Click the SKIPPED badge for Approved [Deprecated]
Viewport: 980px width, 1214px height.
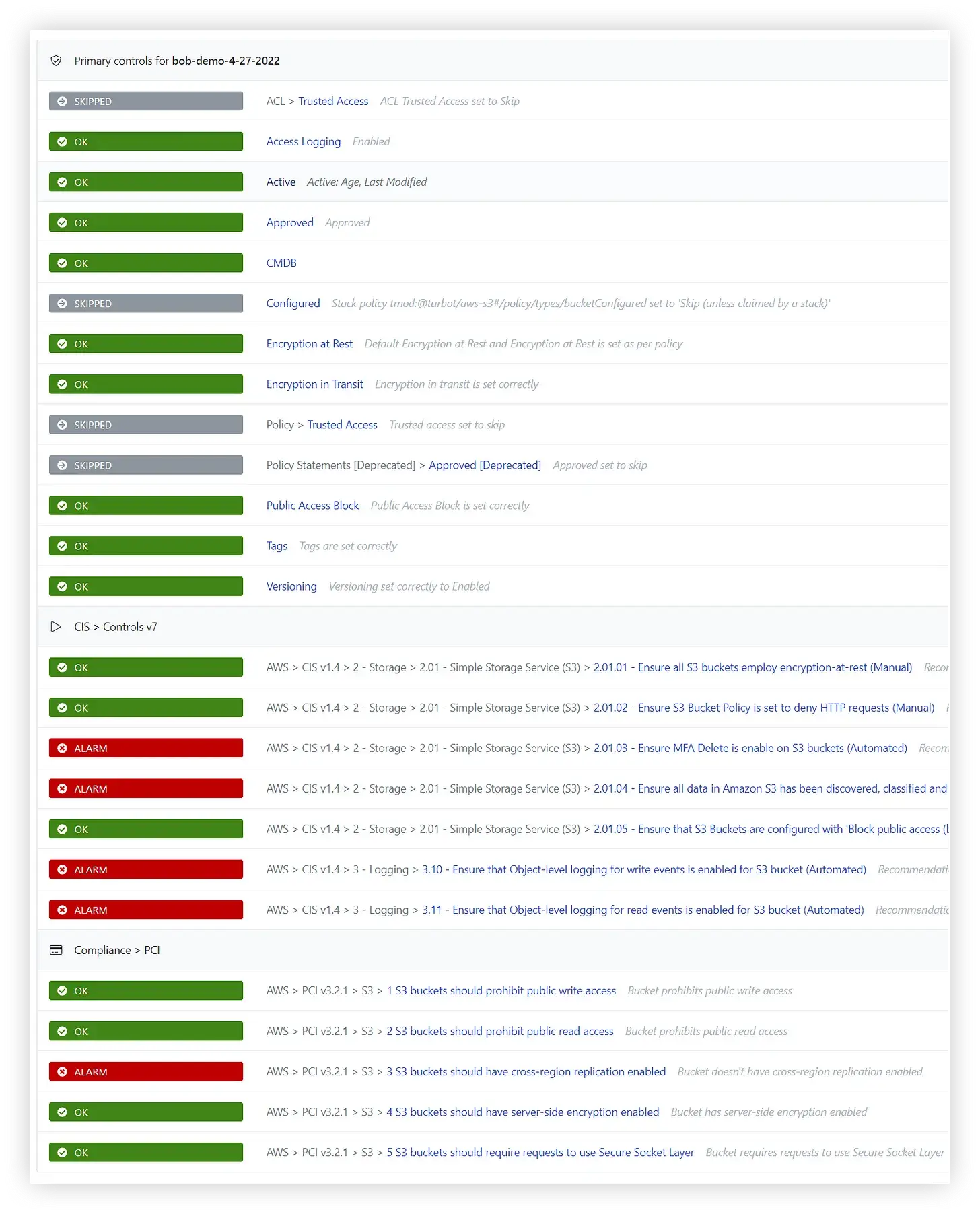point(146,465)
